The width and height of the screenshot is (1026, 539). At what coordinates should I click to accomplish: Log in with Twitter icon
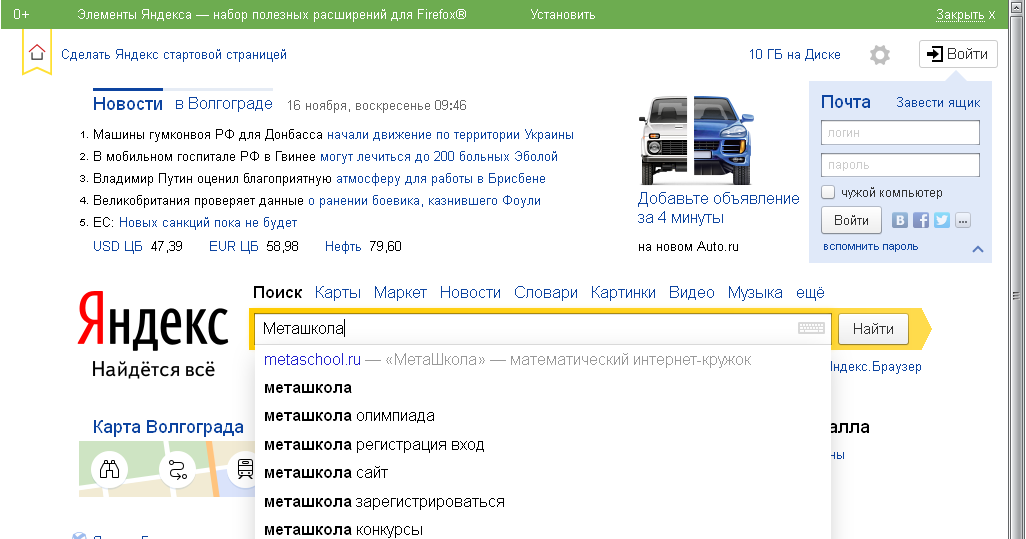[942, 220]
